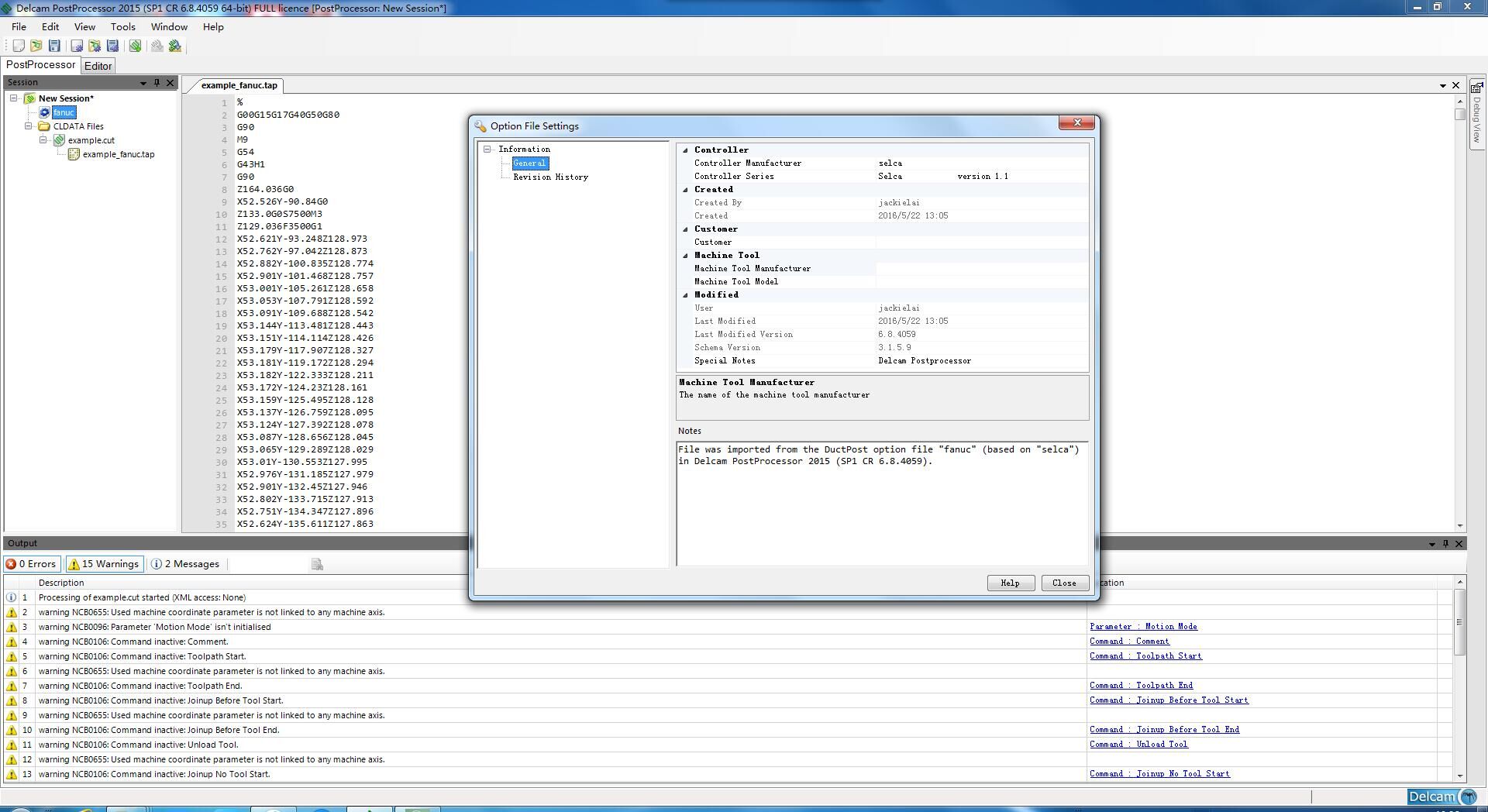Collapse the example.cut tree node
Image resolution: width=1488 pixels, height=812 pixels.
point(43,140)
